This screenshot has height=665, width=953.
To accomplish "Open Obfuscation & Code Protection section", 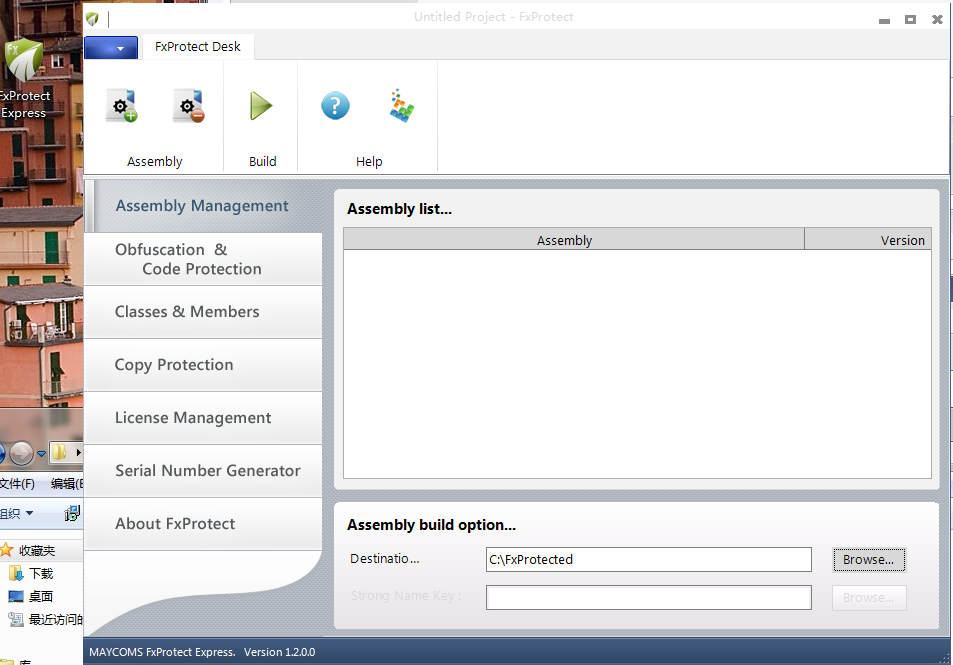I will (x=202, y=259).
